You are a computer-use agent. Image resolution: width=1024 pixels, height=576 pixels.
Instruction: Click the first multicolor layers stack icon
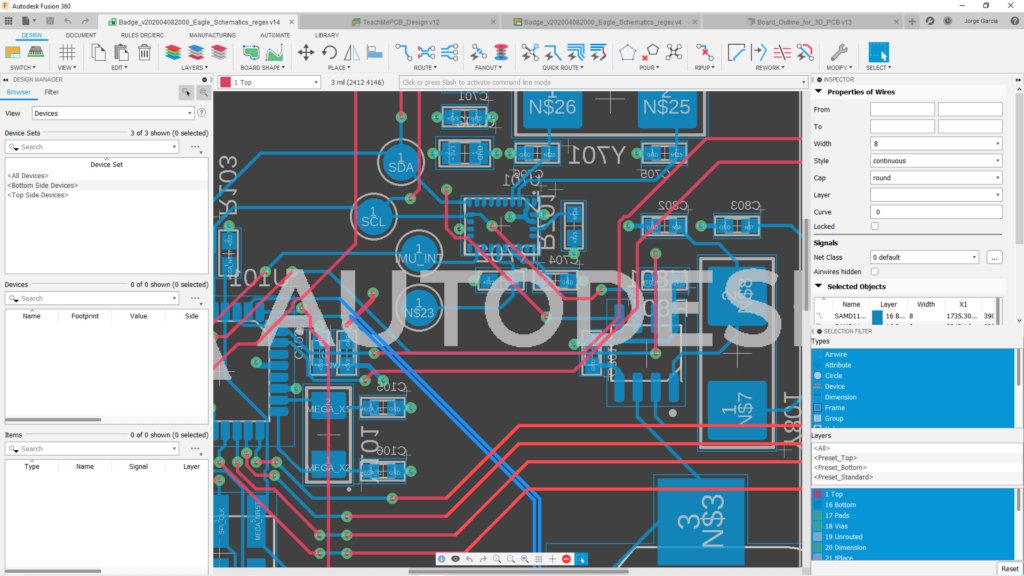173,52
